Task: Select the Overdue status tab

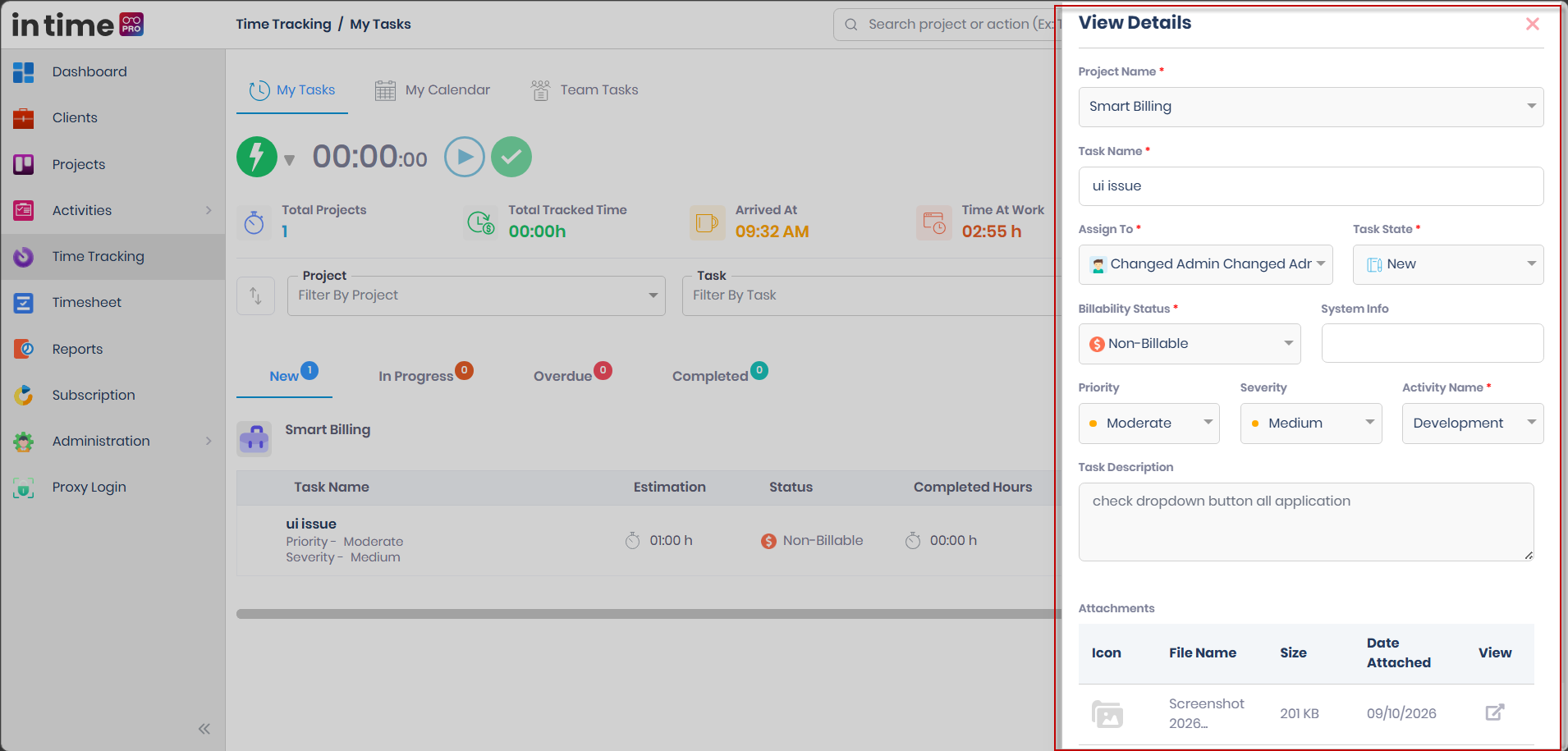Action: click(x=572, y=375)
